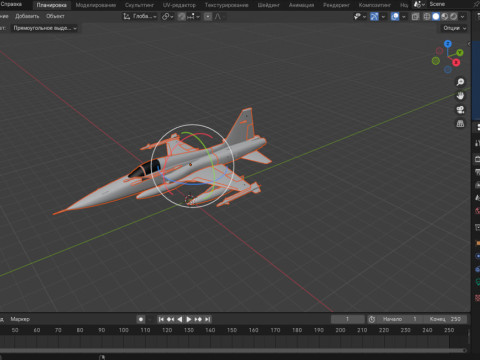Select the active Планировка workspace tab
The width and height of the screenshot is (480, 360).
coord(51,5)
